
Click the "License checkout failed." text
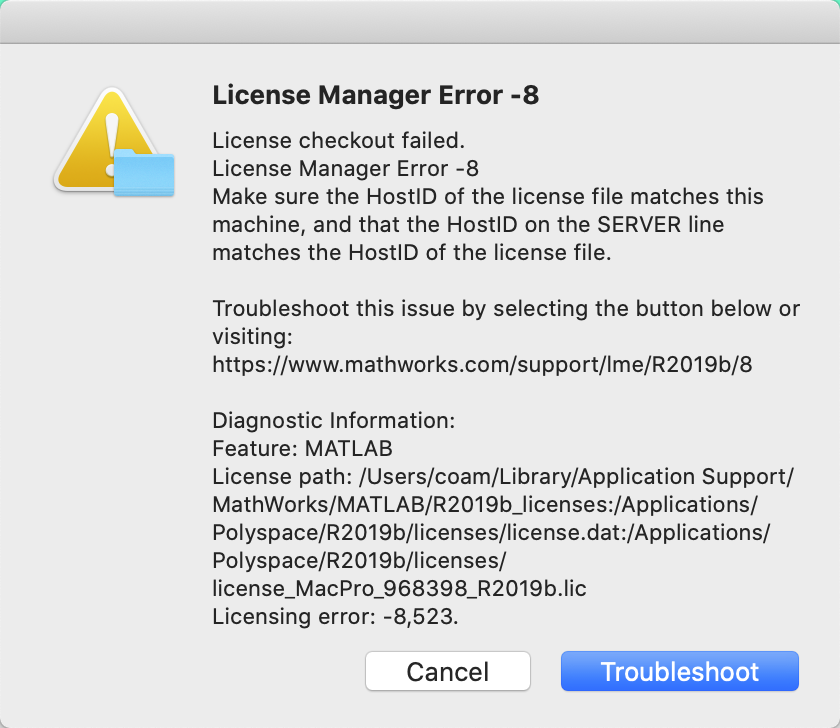(324, 141)
